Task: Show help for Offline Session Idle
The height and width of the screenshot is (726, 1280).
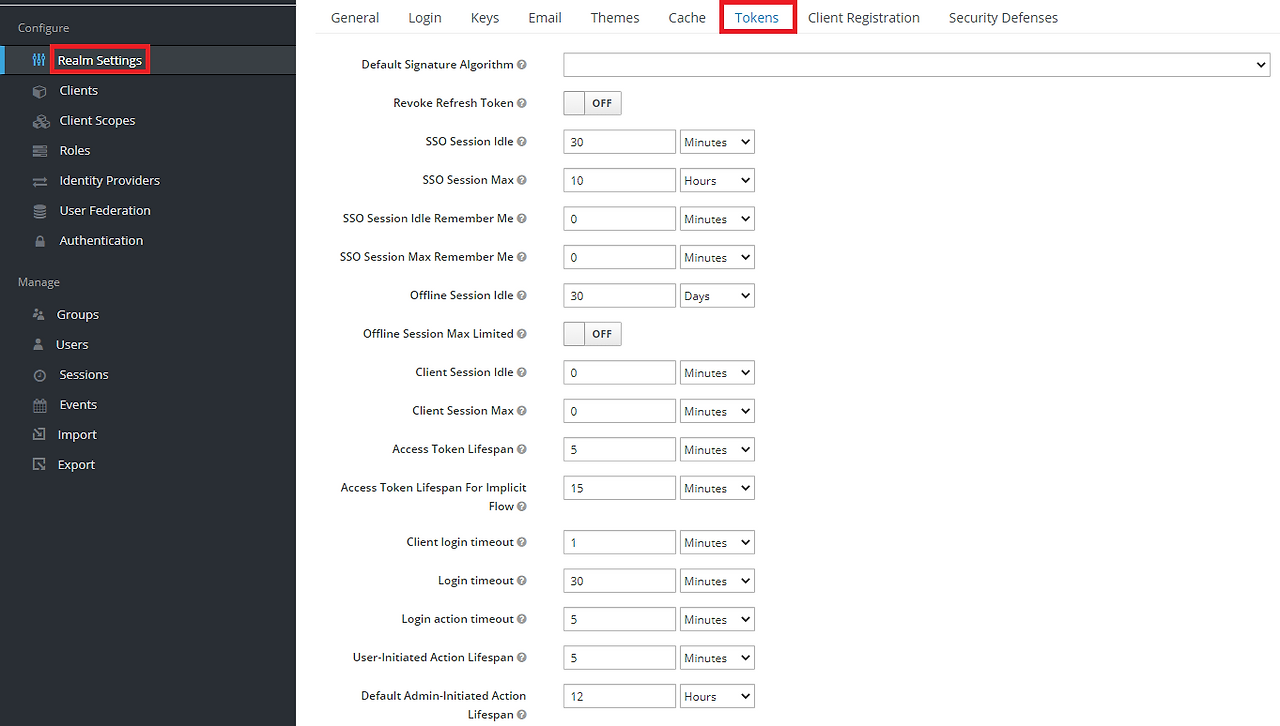Action: [522, 296]
